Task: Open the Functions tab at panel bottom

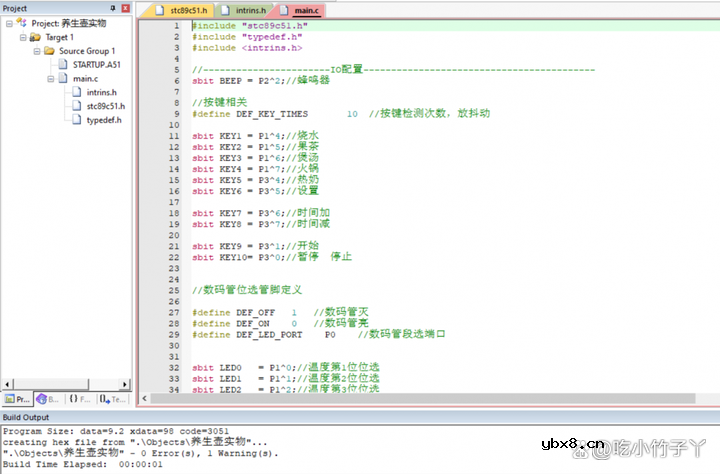Action: [x=79, y=399]
